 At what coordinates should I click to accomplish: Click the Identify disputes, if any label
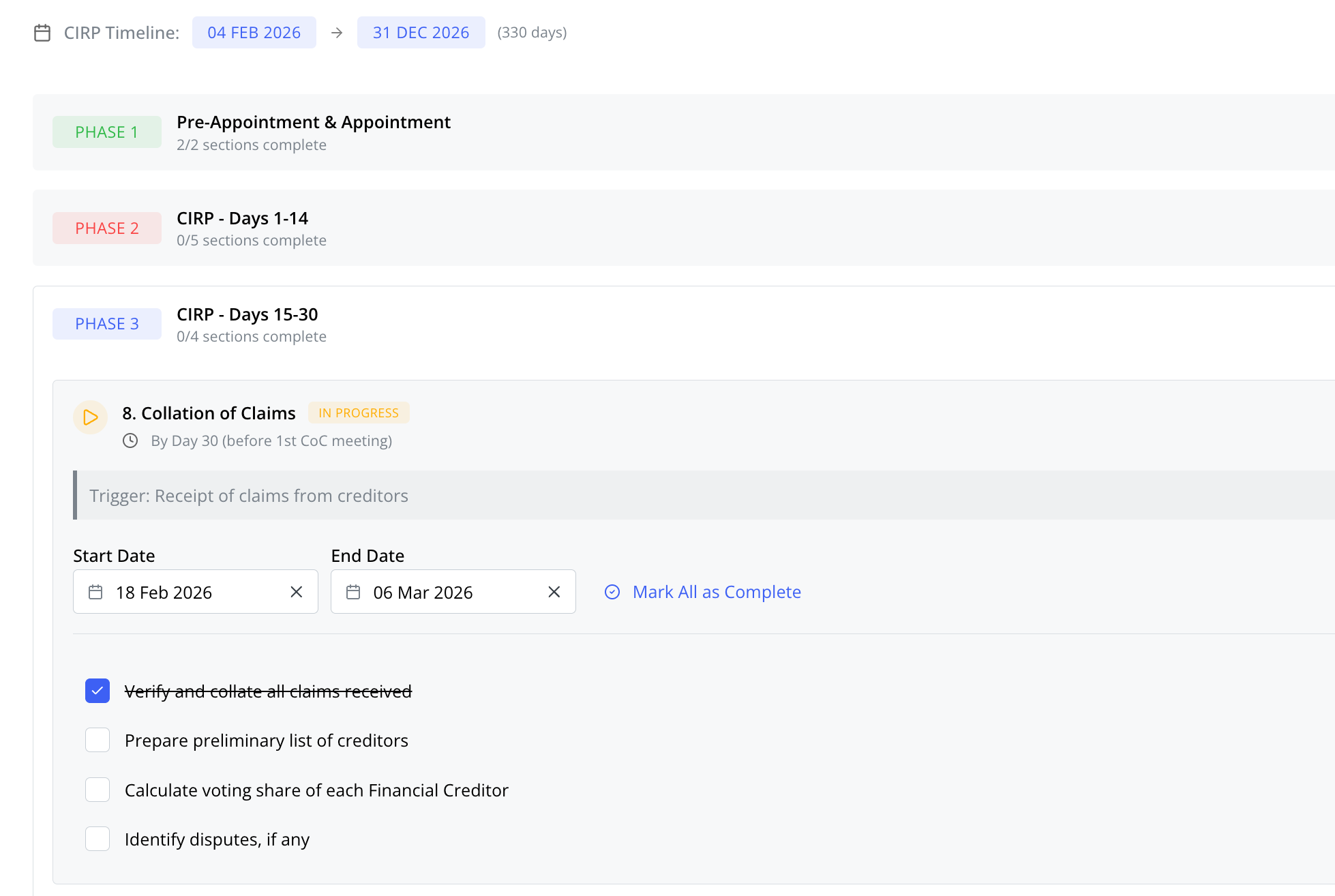click(217, 839)
